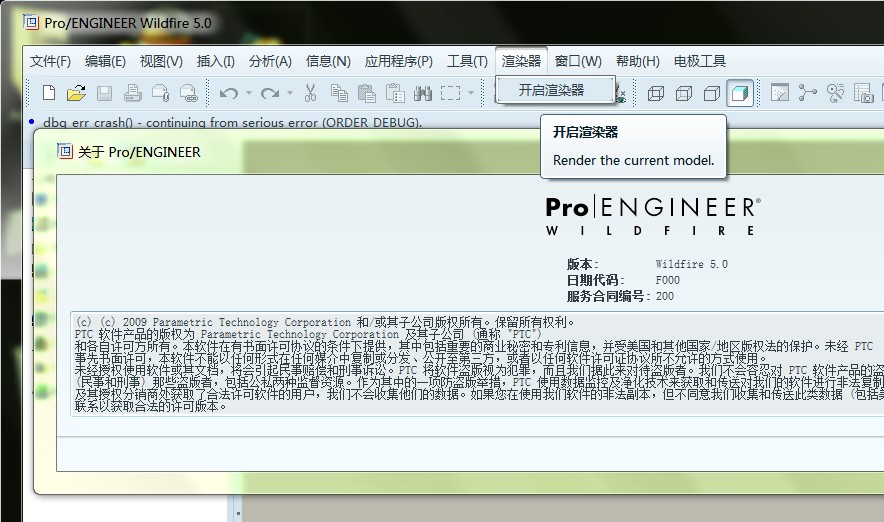Switch to No Hidden display mode
This screenshot has height=522, width=884.
point(712,93)
